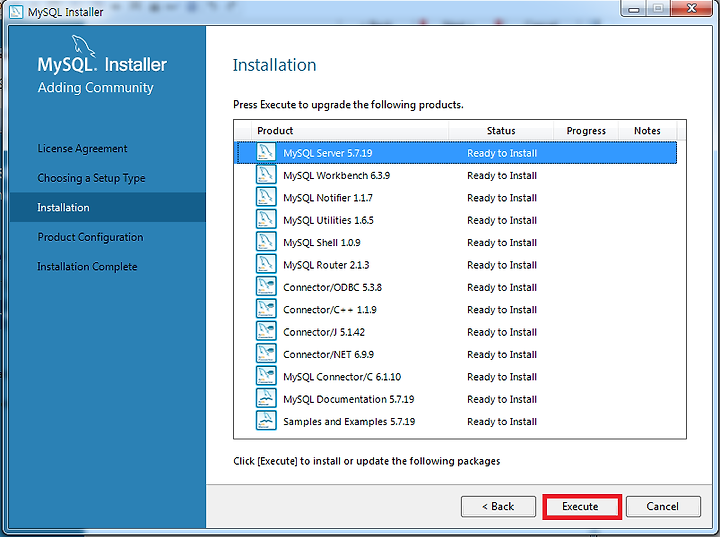Select the MySQL Connector/C 6.1.10 row text
The height and width of the screenshot is (537, 720).
pyautogui.click(x=342, y=377)
